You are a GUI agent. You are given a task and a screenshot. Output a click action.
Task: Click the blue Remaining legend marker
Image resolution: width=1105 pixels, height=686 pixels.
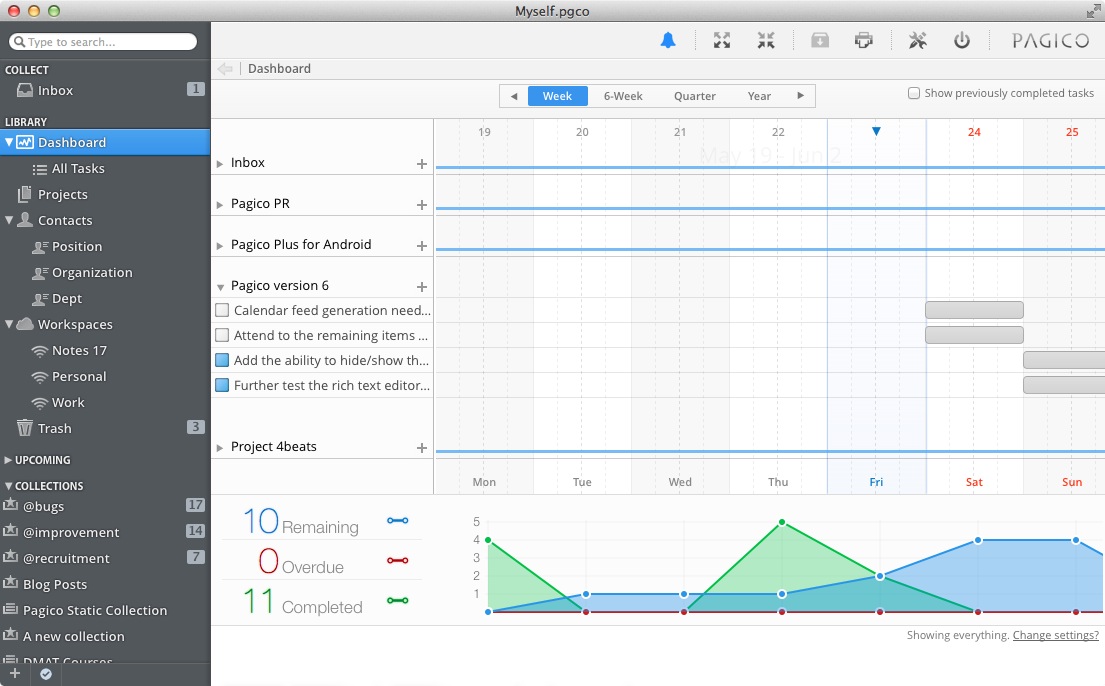tap(397, 520)
